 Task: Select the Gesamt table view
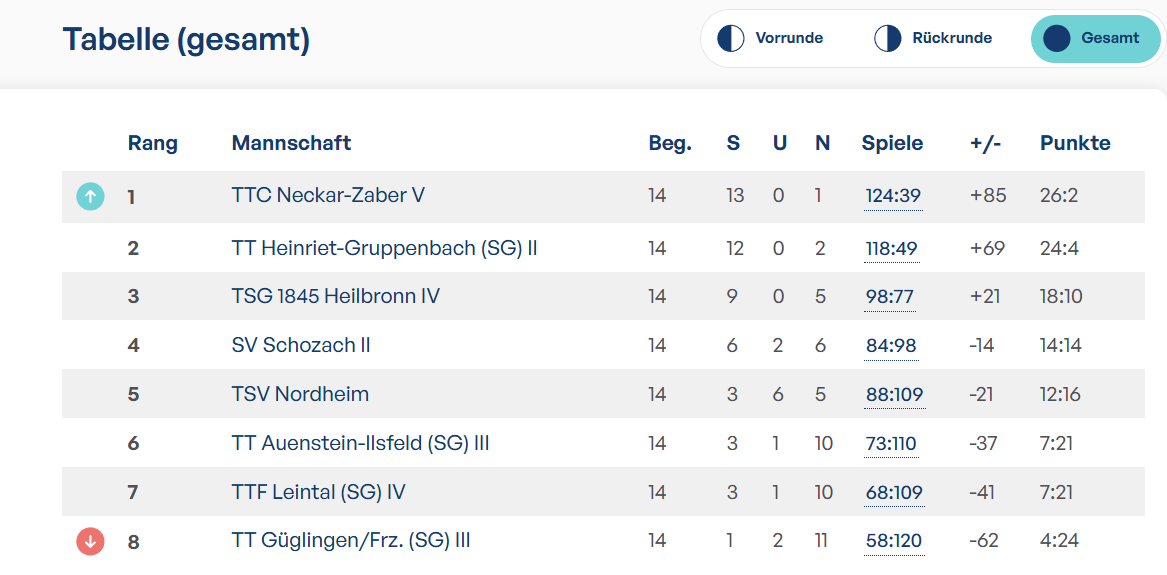point(1096,38)
